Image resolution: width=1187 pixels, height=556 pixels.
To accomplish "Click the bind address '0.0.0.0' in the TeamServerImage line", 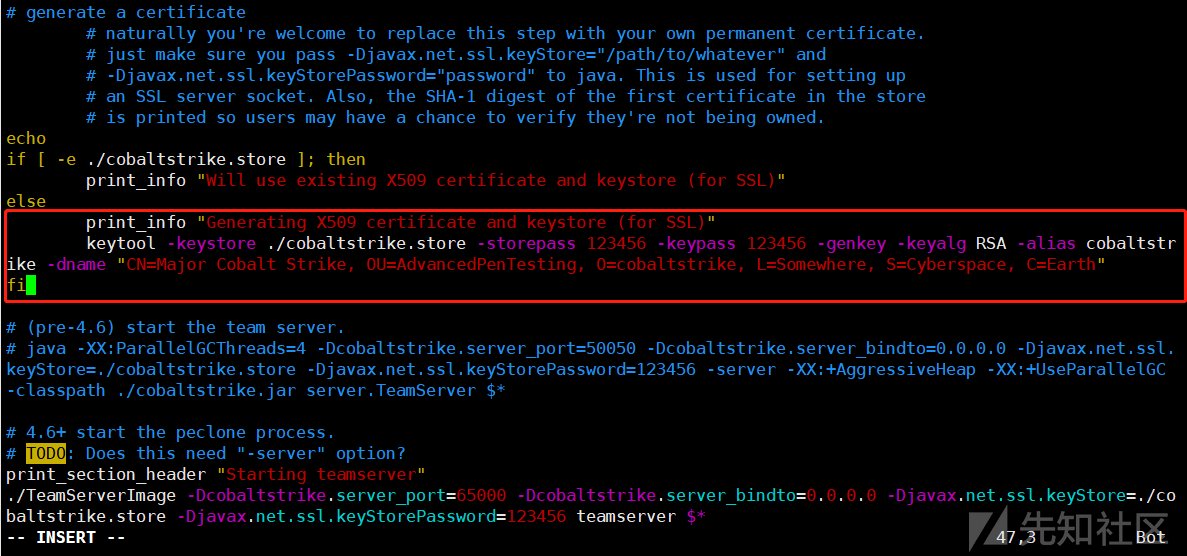I will (842, 495).
